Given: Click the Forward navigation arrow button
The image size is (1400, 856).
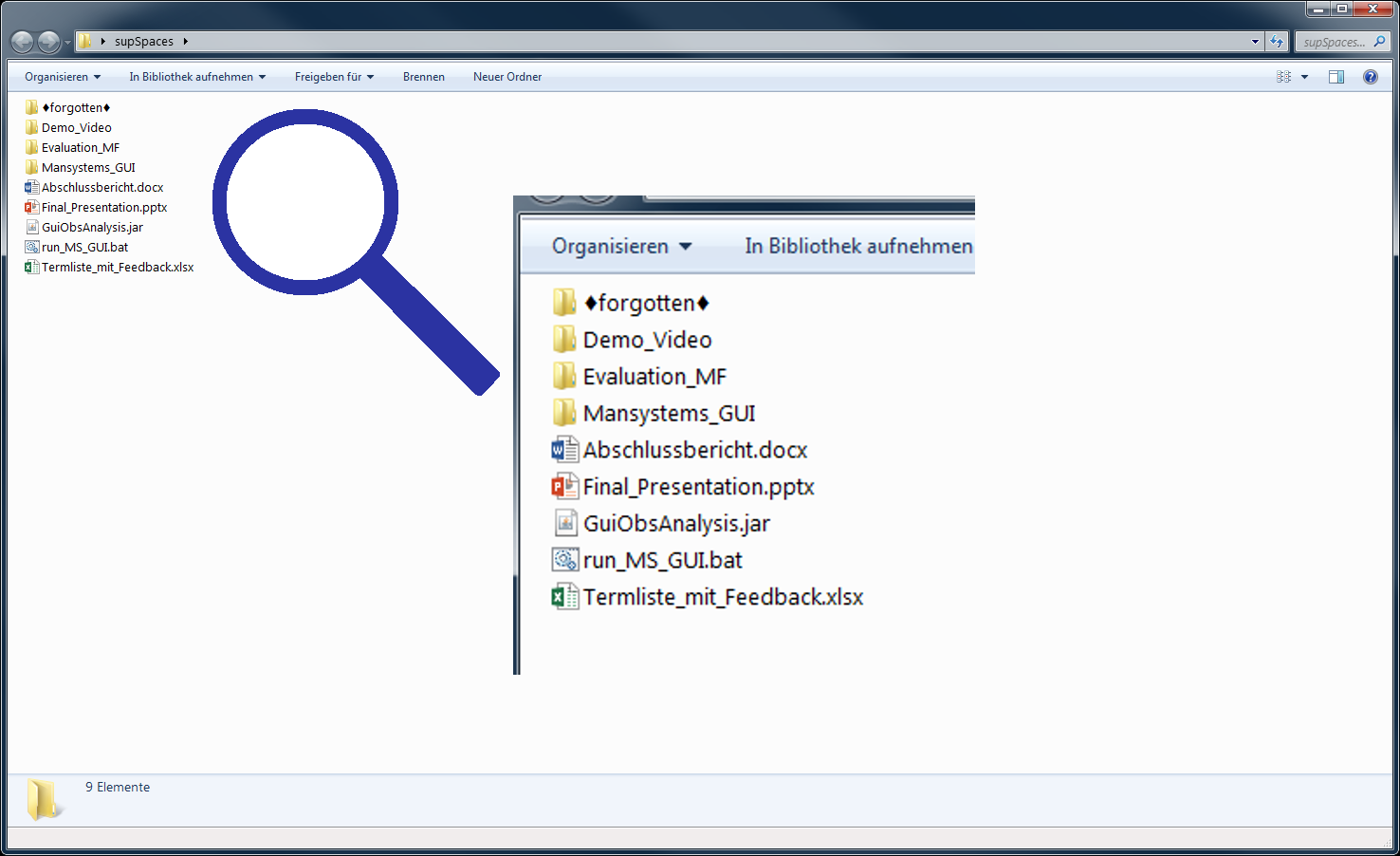Looking at the screenshot, I should click(48, 42).
